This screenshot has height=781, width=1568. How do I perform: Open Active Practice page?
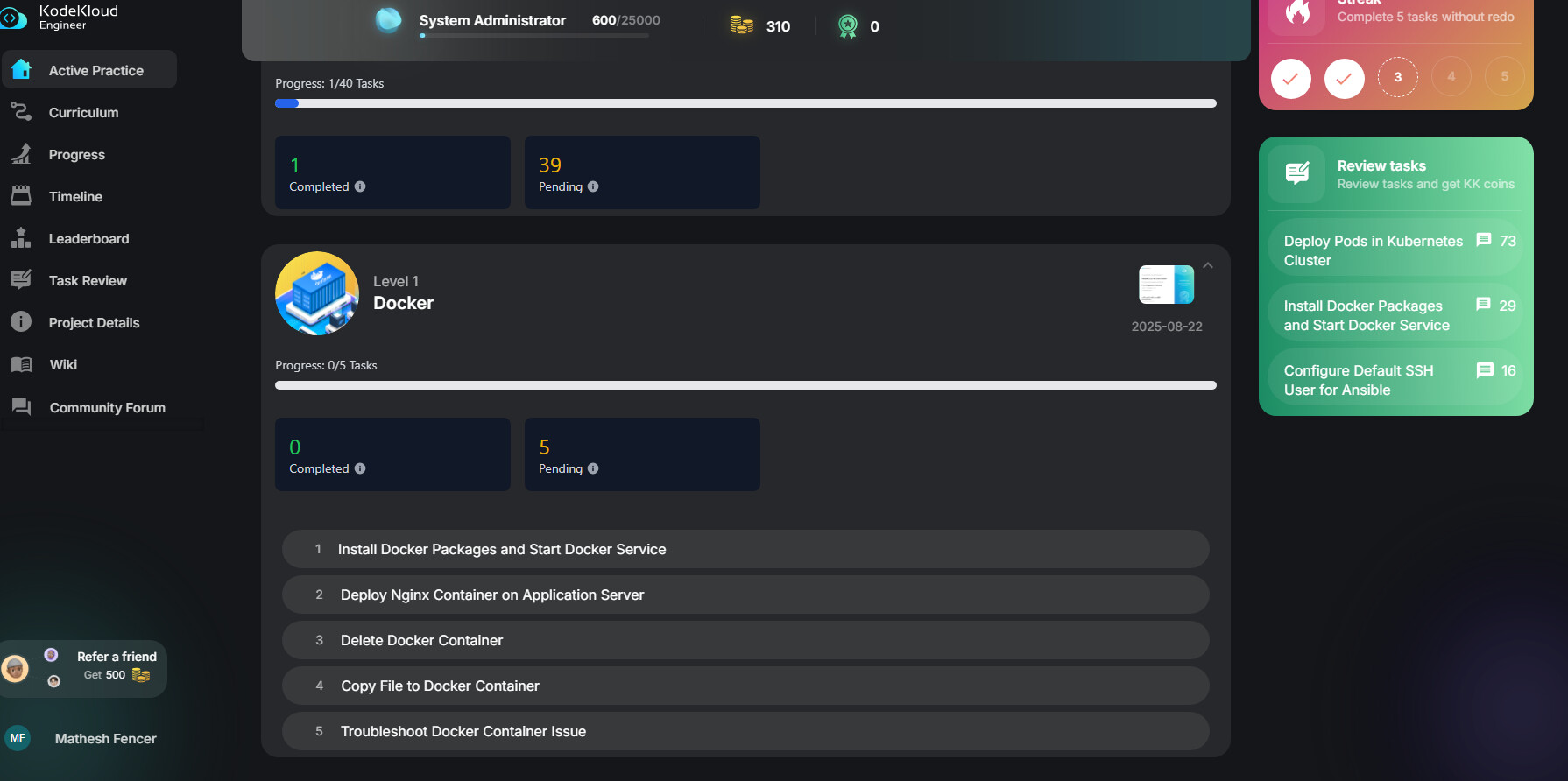(89, 70)
